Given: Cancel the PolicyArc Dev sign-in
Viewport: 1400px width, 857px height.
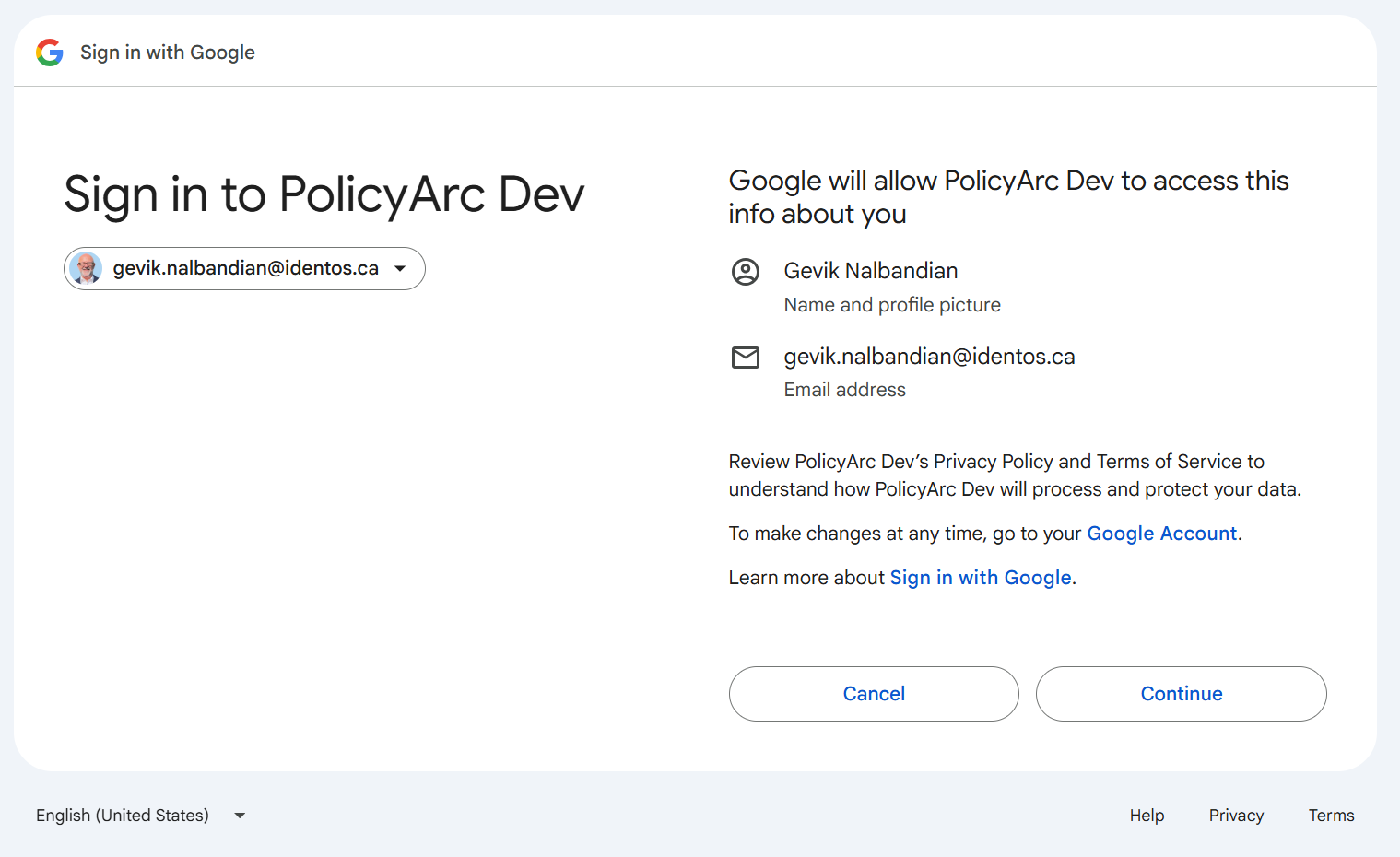Looking at the screenshot, I should (874, 694).
